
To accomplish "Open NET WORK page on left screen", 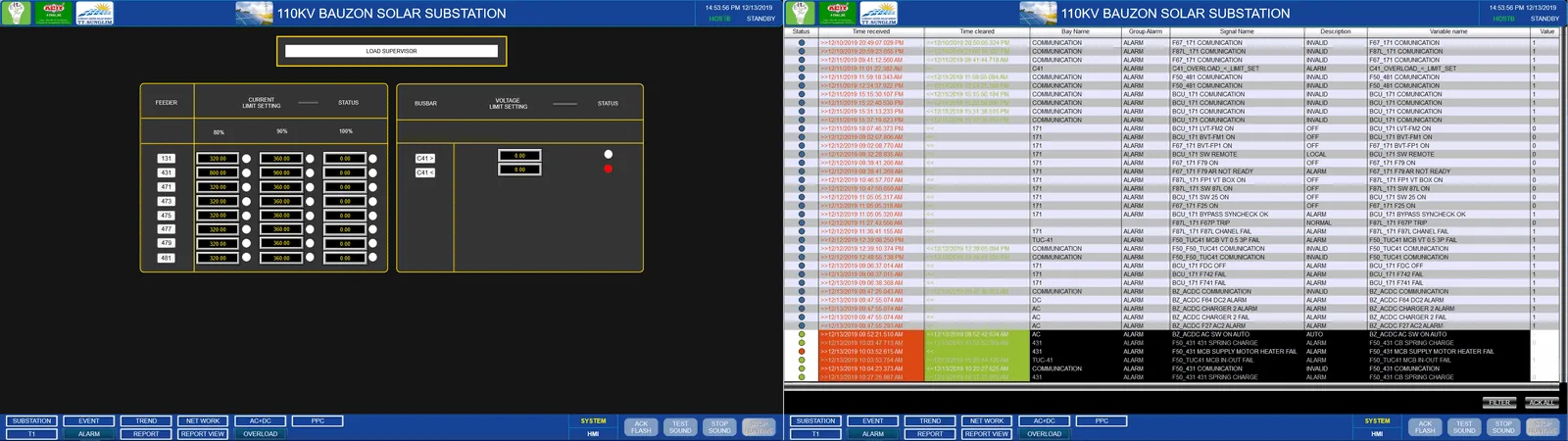I will (203, 421).
